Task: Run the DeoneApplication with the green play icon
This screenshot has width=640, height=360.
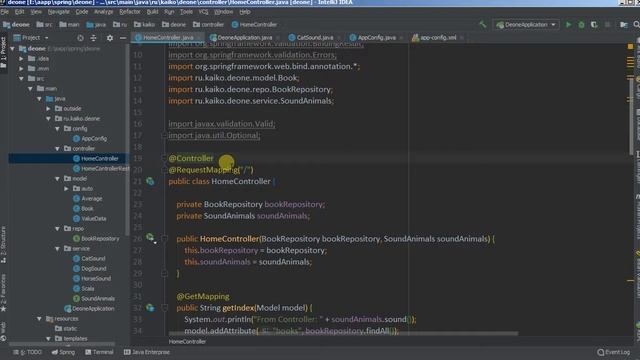Action: point(568,25)
